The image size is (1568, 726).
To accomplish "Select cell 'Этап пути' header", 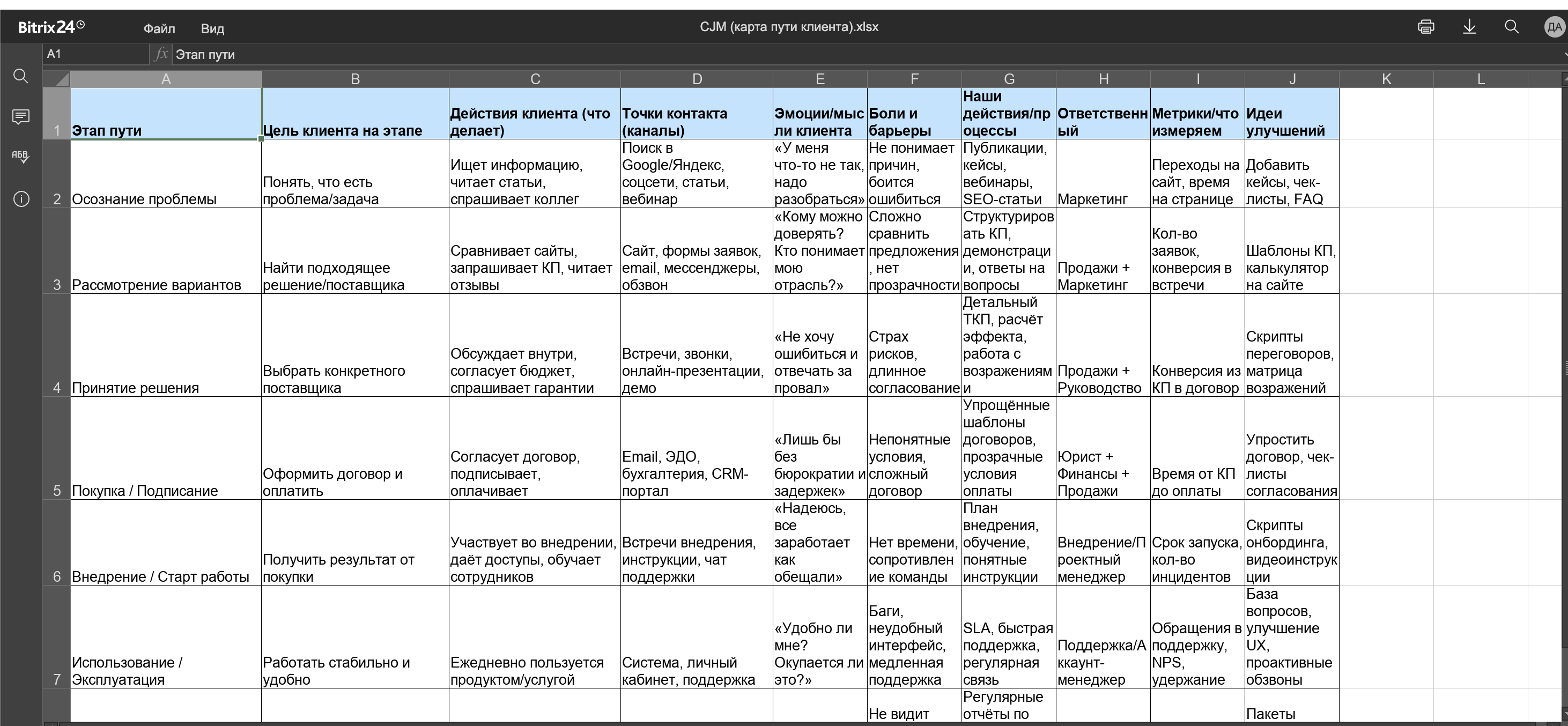I will click(x=166, y=114).
